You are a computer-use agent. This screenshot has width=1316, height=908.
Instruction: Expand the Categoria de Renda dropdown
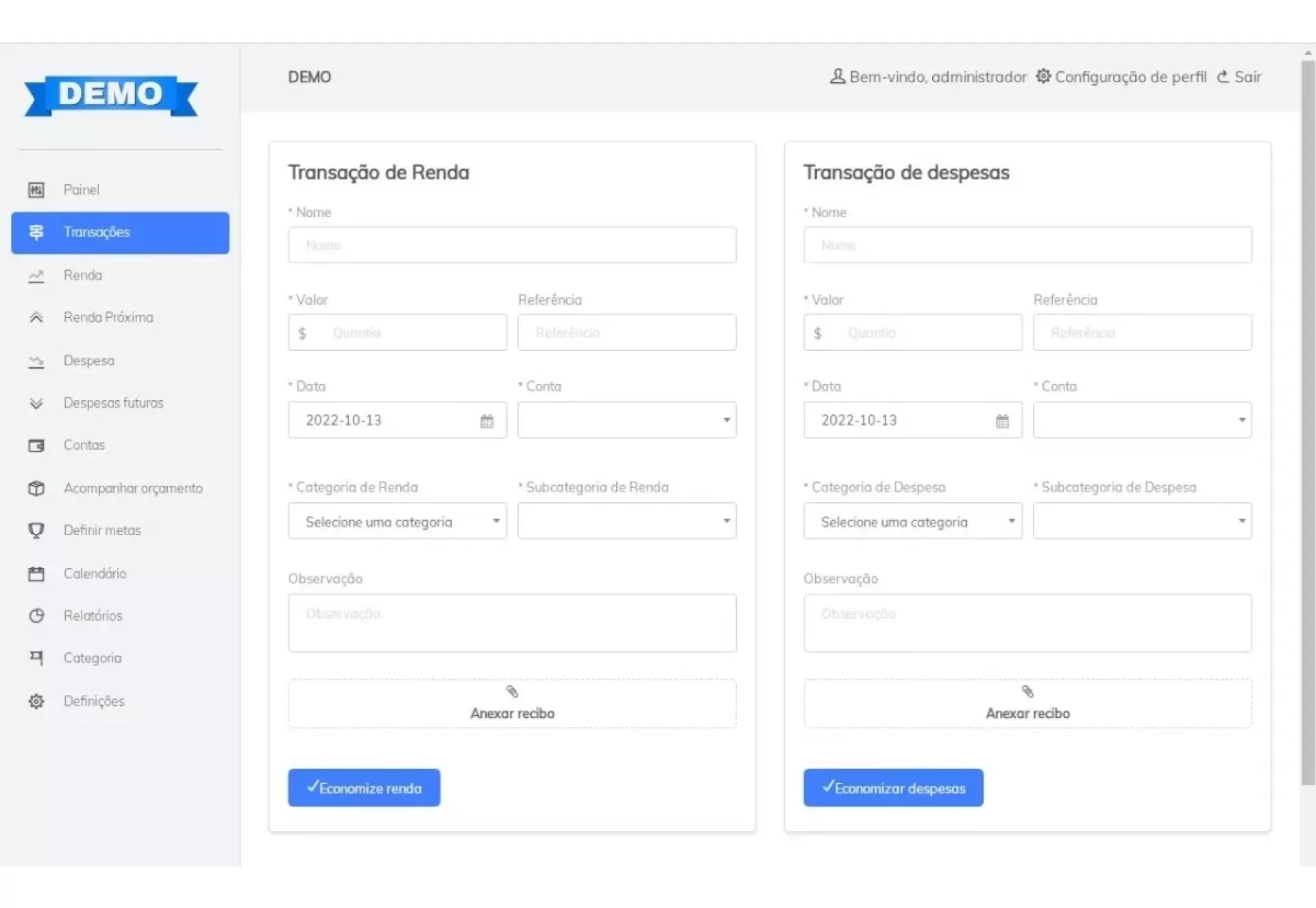pos(397,522)
